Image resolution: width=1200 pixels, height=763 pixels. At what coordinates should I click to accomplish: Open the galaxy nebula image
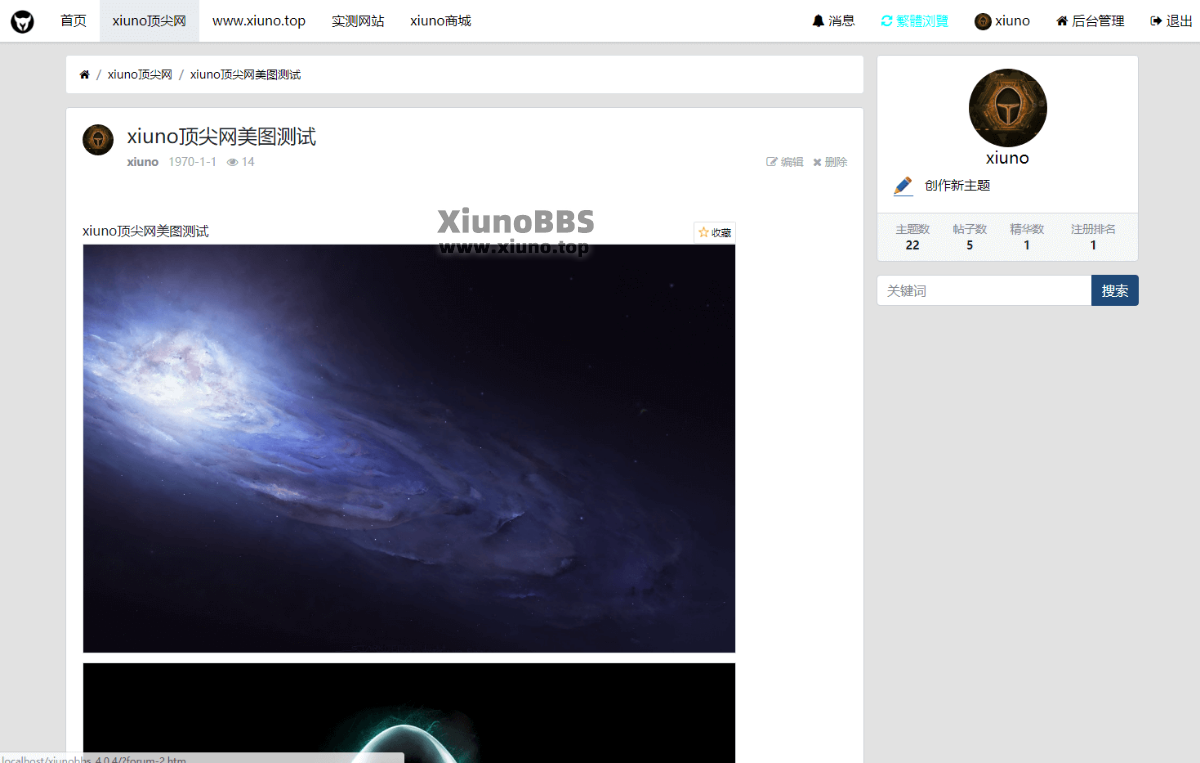(409, 448)
